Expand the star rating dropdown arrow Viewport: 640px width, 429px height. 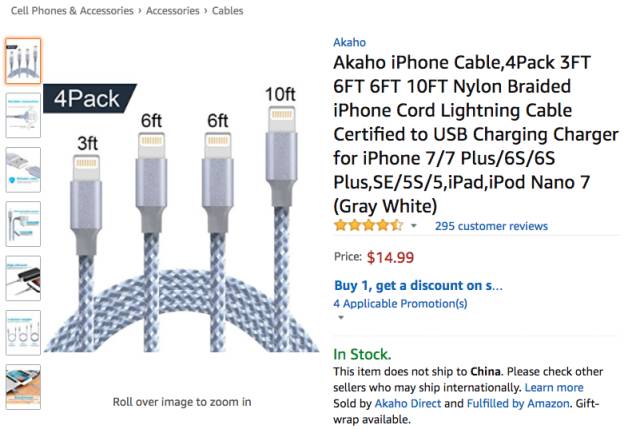point(414,227)
